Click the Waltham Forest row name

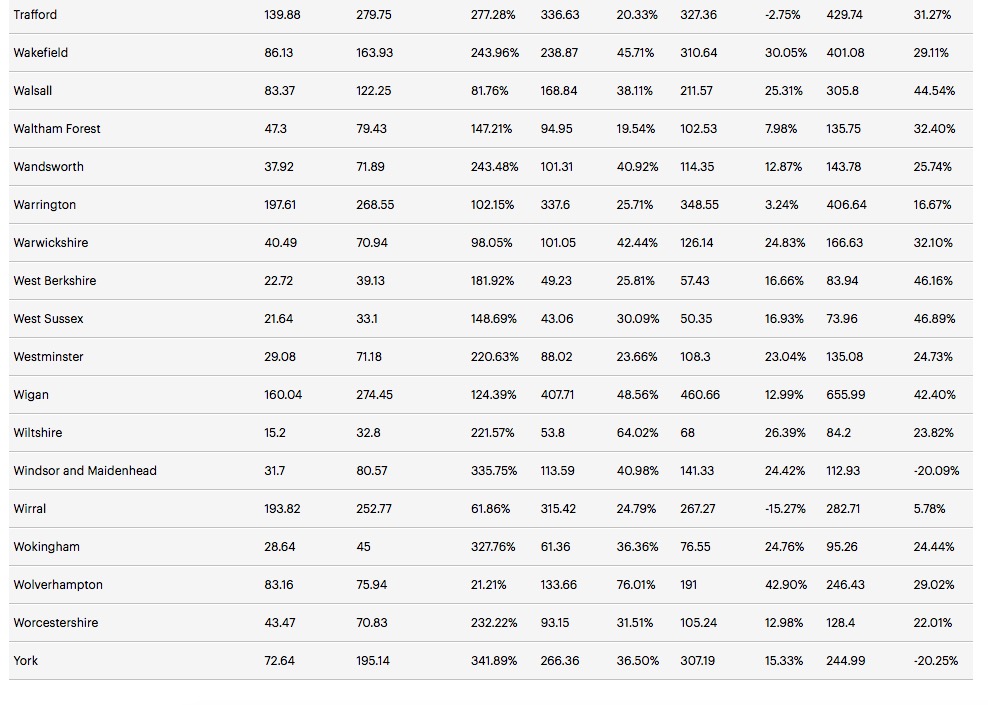(x=57, y=129)
